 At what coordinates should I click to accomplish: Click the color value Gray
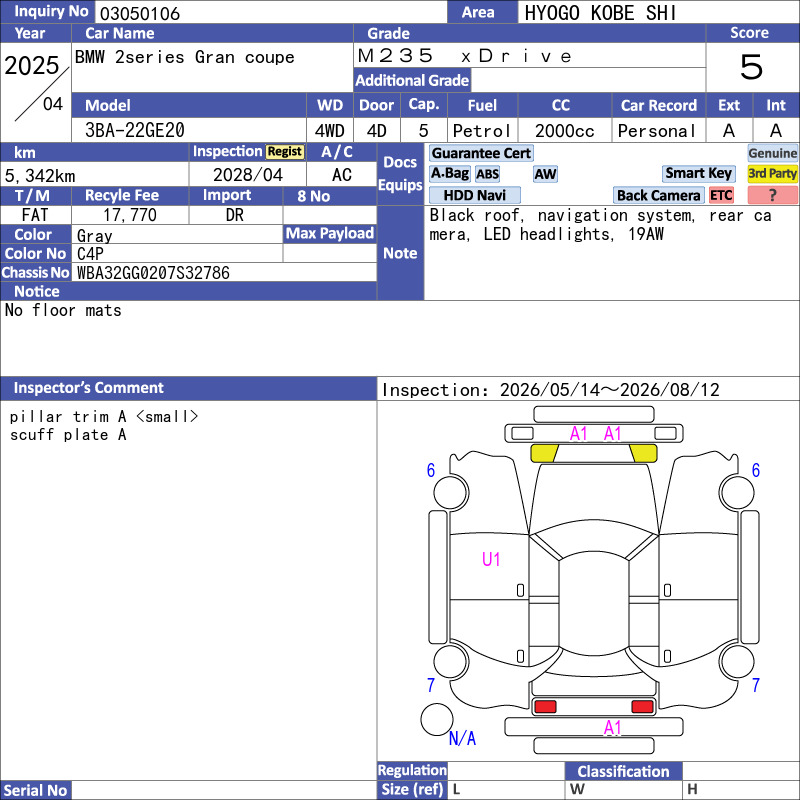94,236
